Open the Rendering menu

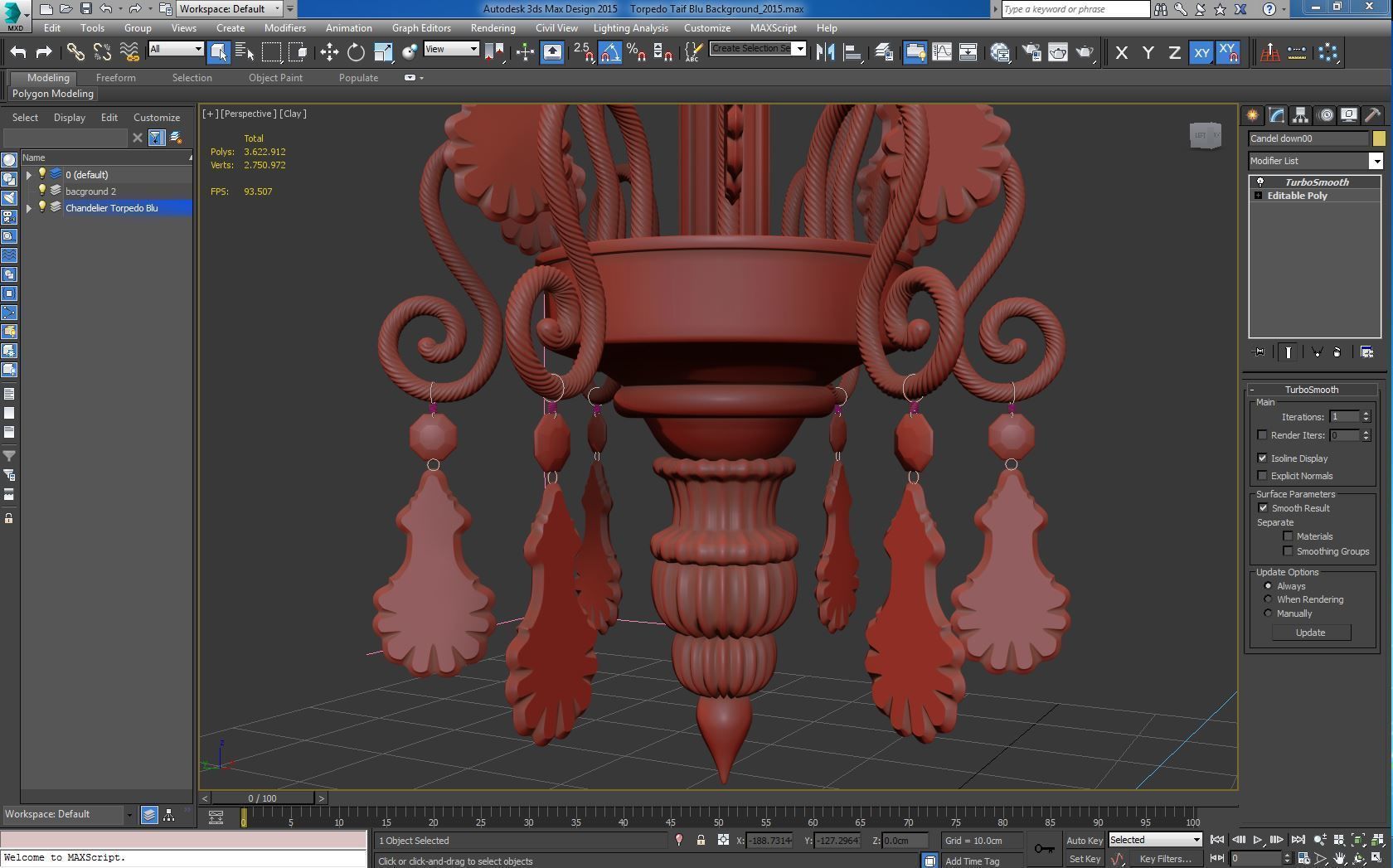[x=493, y=27]
